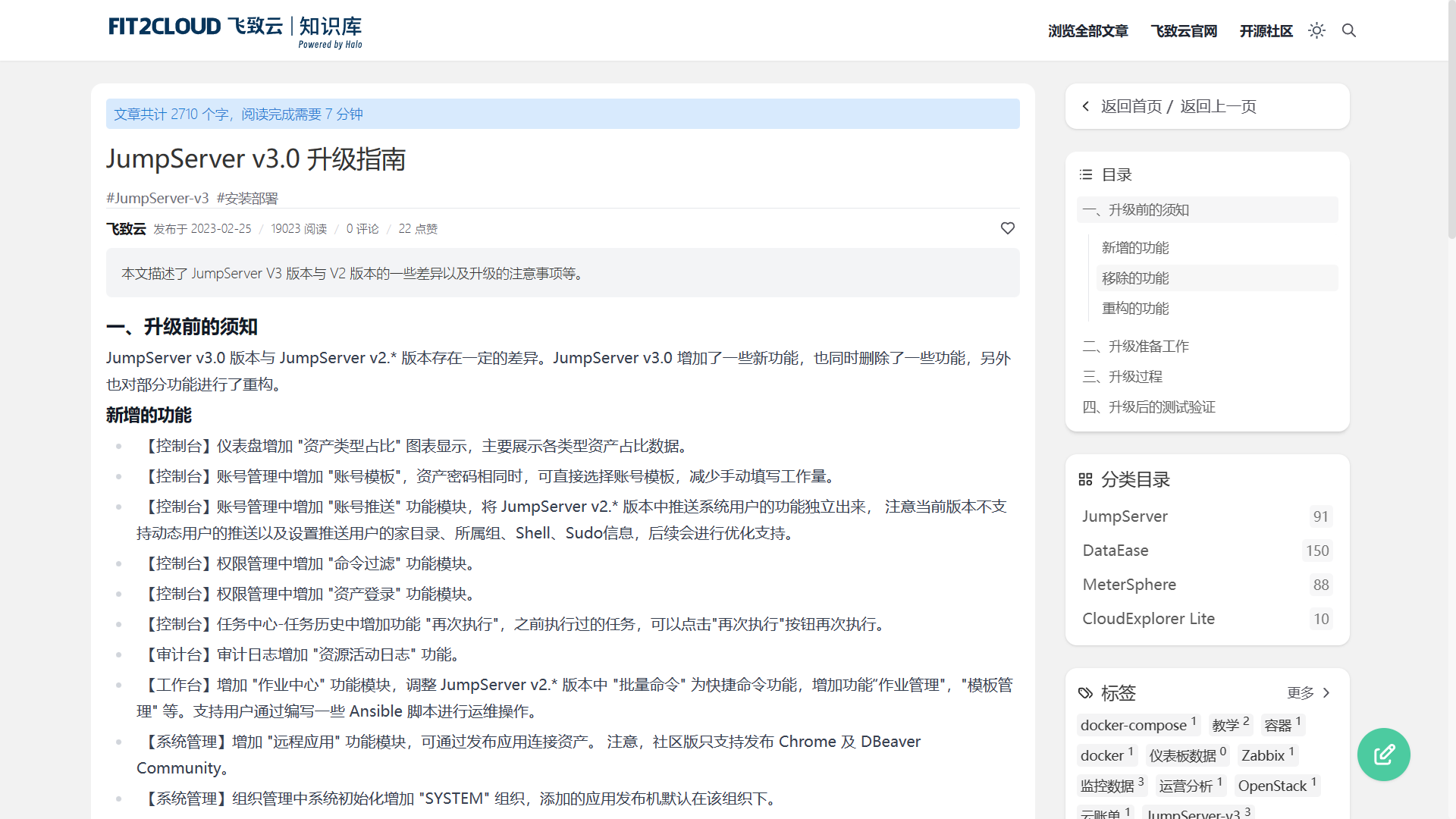Click the 更多 tags link text
The height and width of the screenshot is (819, 1456).
[x=1301, y=693]
